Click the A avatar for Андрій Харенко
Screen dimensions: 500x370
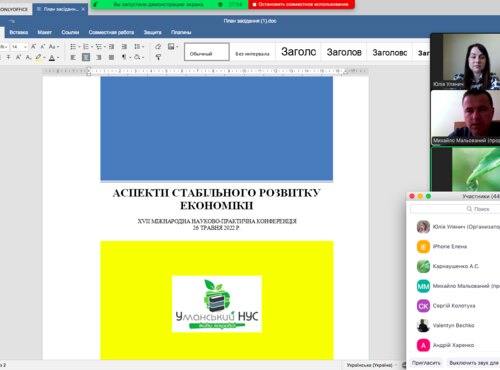[x=423, y=345]
